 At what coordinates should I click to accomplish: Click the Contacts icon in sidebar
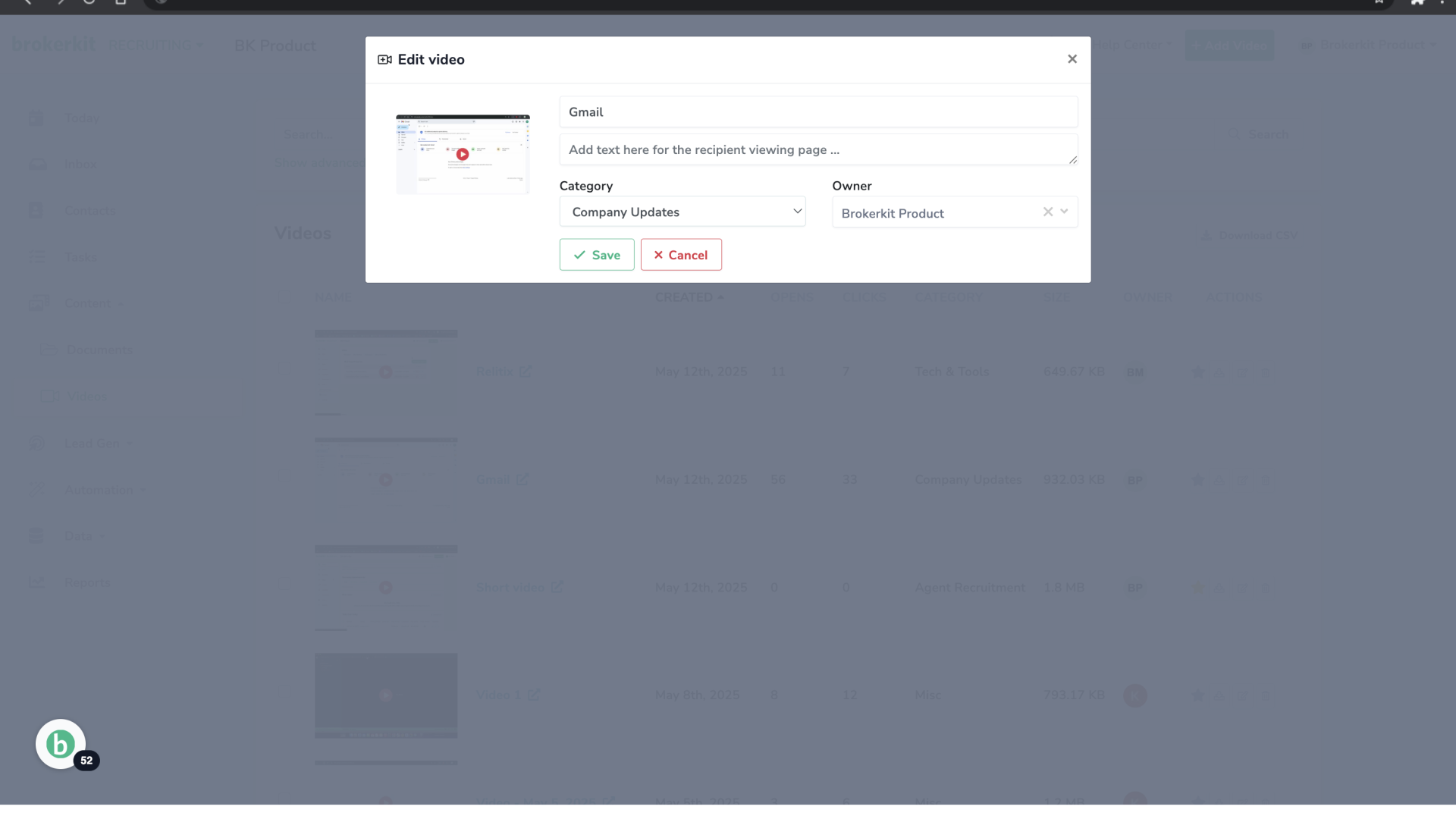coord(36,211)
